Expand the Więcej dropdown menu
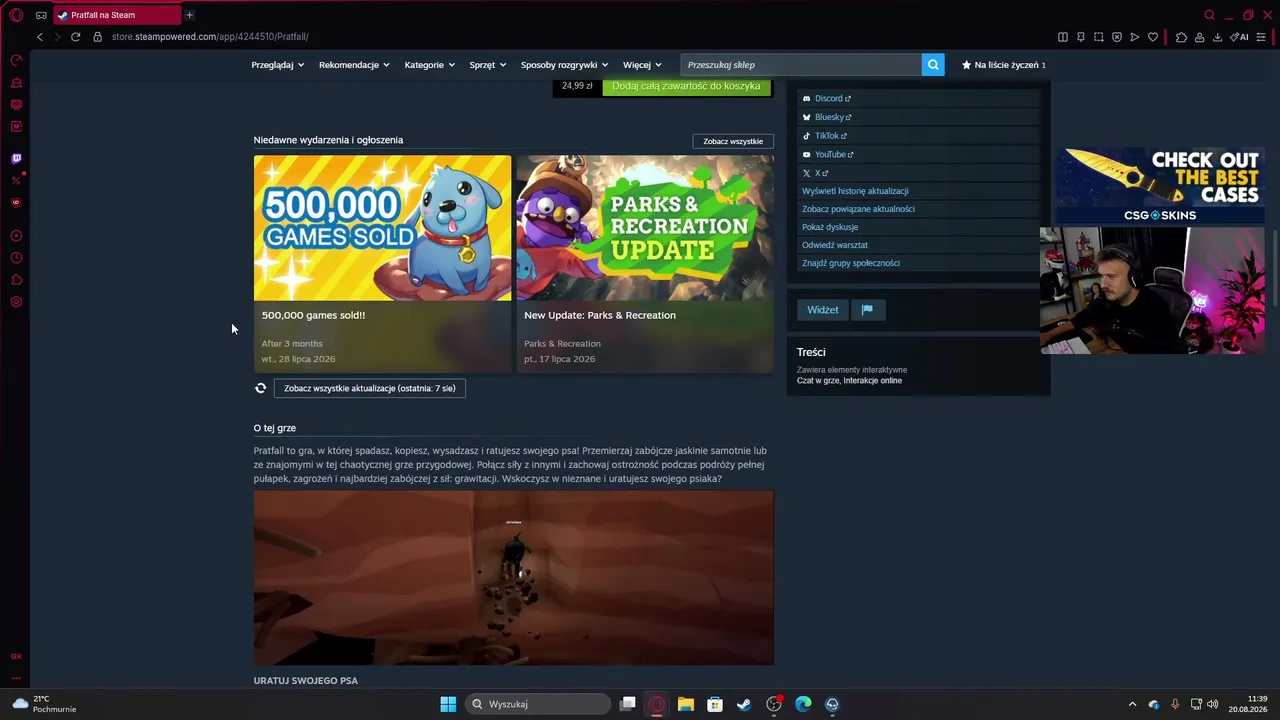The image size is (1280, 720). (x=642, y=65)
